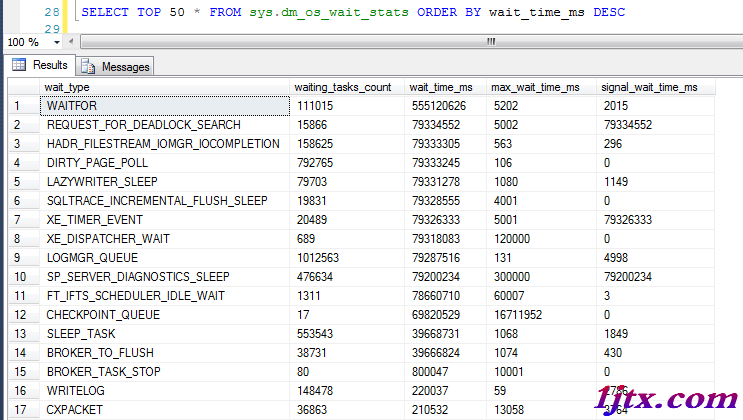Select the SP_SERVER_DIAGNOSTICS_SLEEP cell
The image size is (743, 420).
pyautogui.click(x=164, y=276)
